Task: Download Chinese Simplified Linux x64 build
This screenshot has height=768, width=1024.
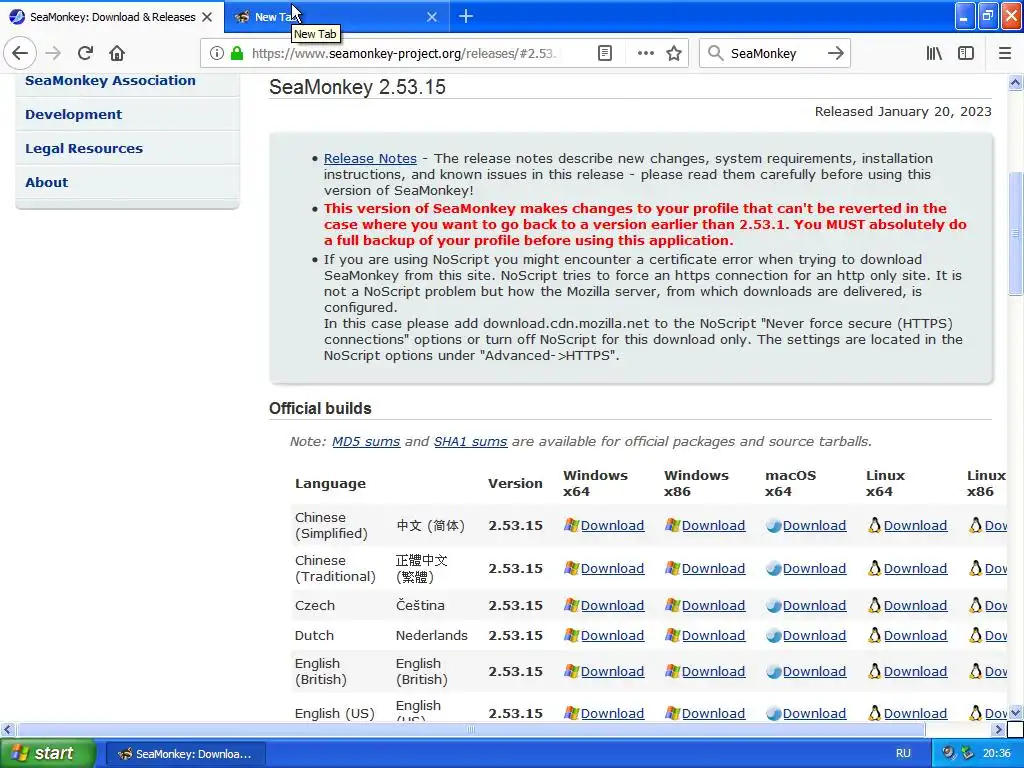Action: click(x=915, y=526)
